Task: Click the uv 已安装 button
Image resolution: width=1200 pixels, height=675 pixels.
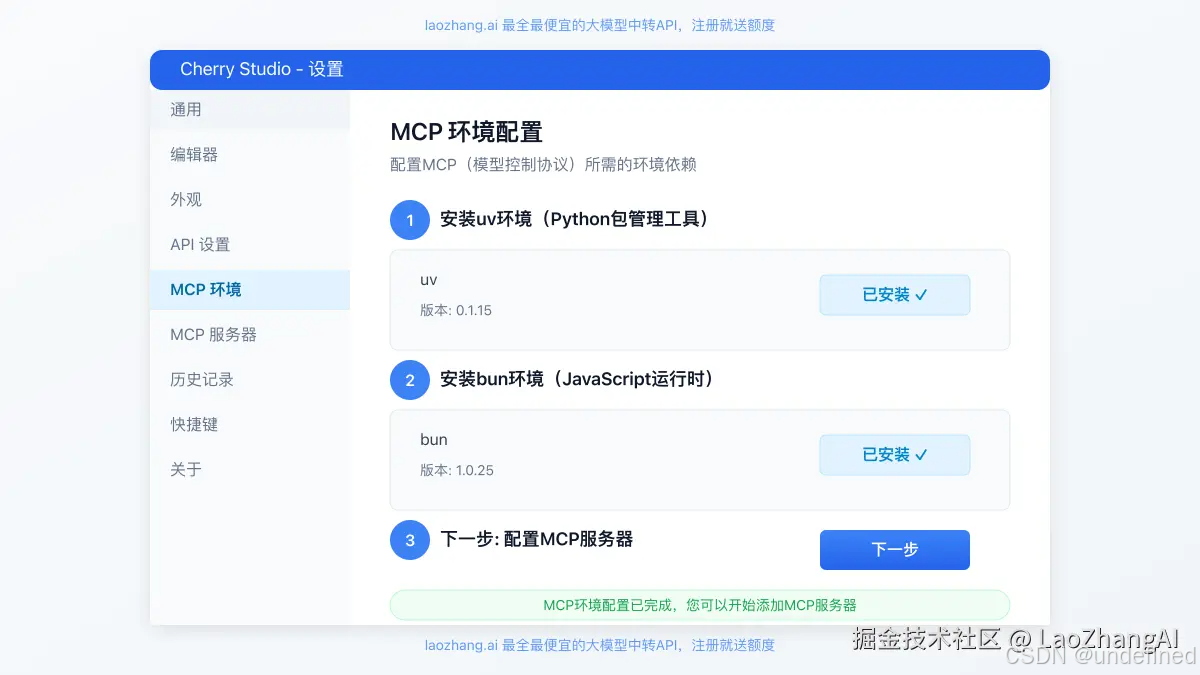Action: point(895,295)
